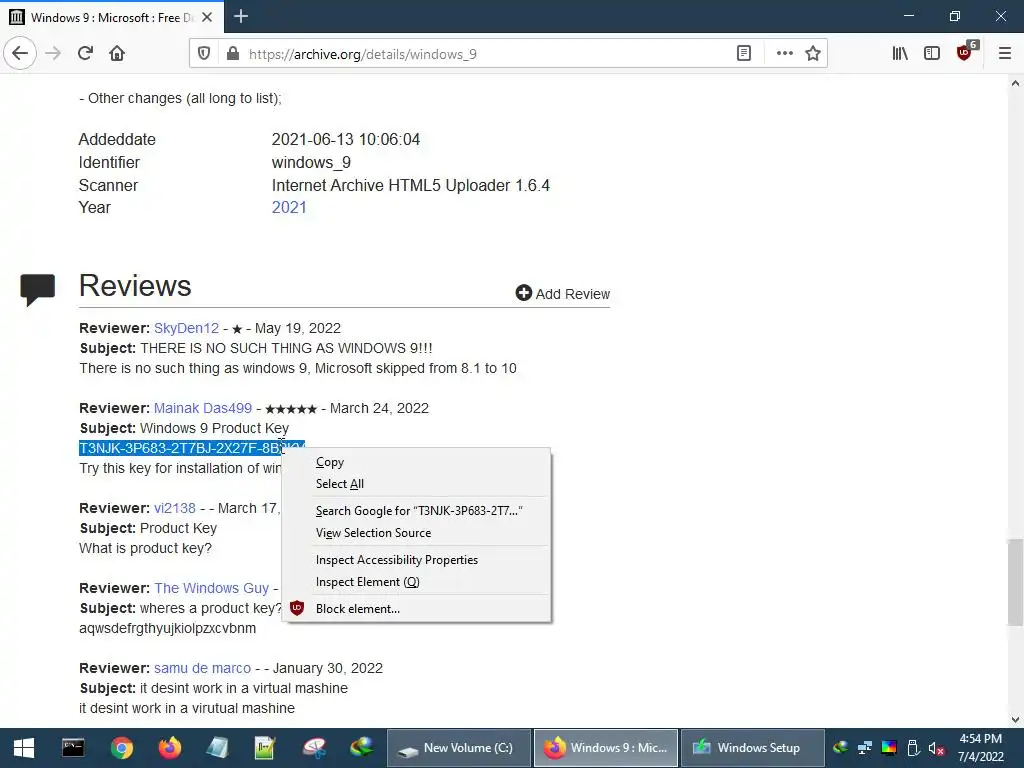Image resolution: width=1024 pixels, height=768 pixels.
Task: Open page actions three-dot menu
Action: point(784,54)
